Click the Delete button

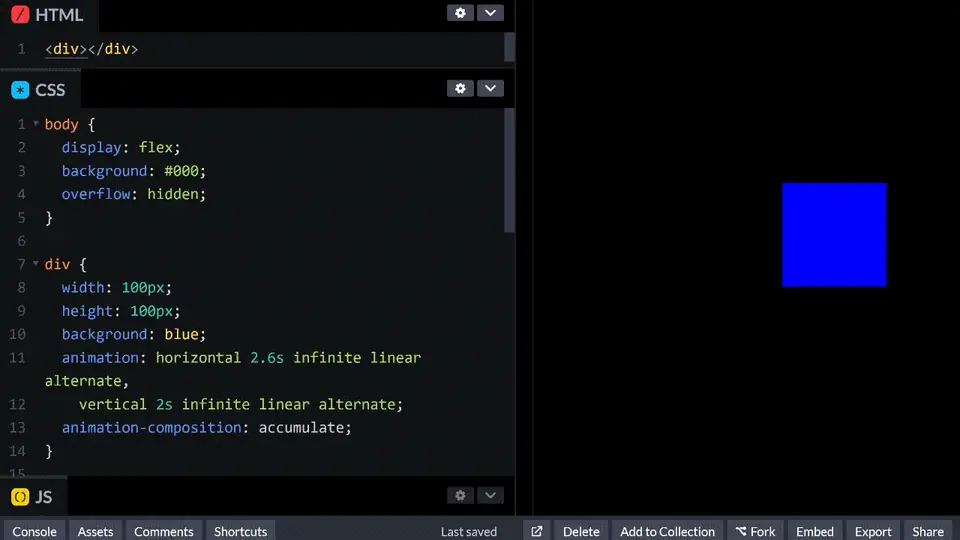pyautogui.click(x=581, y=531)
